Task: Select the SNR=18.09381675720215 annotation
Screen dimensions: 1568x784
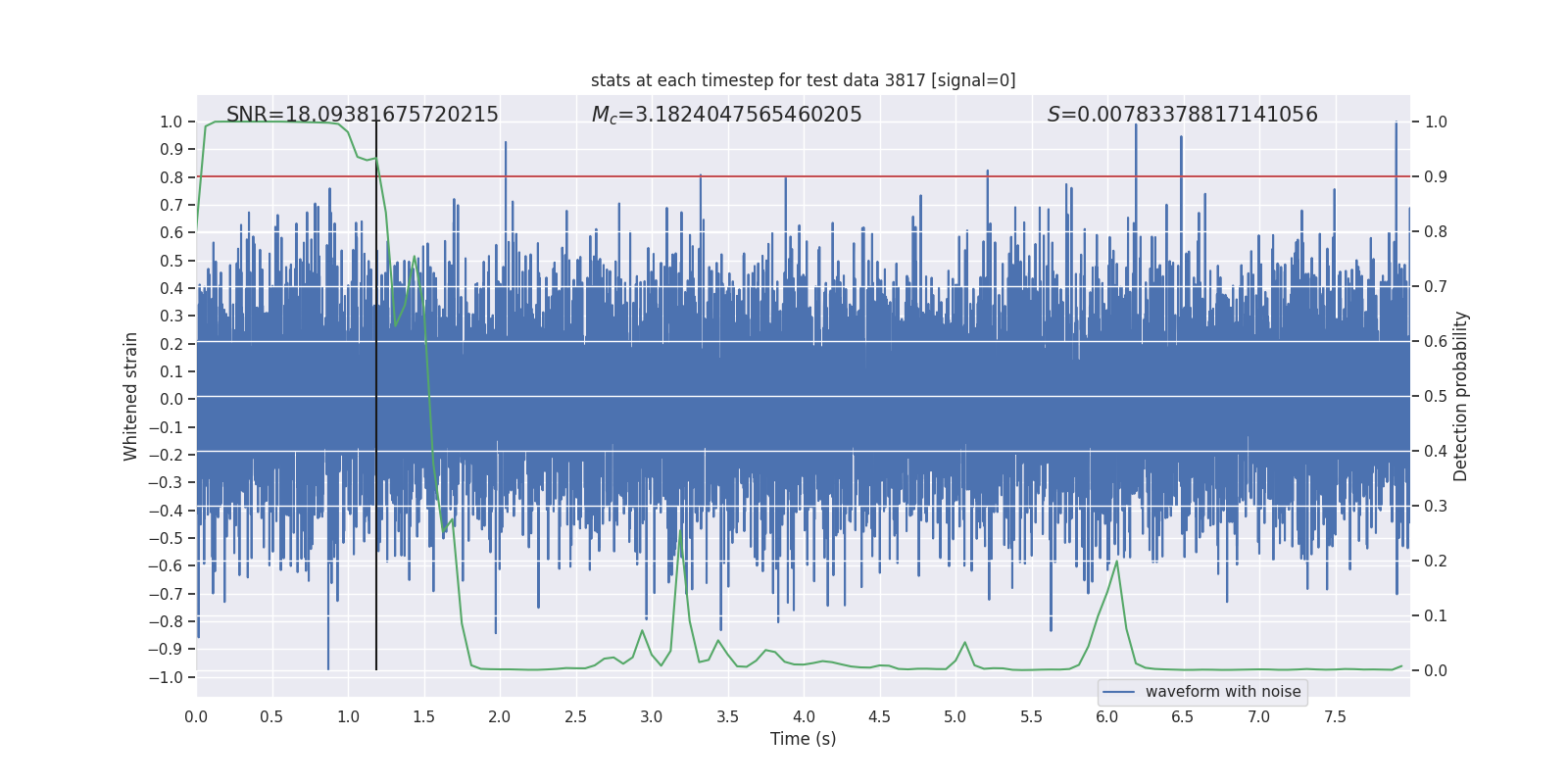Action: tap(363, 115)
